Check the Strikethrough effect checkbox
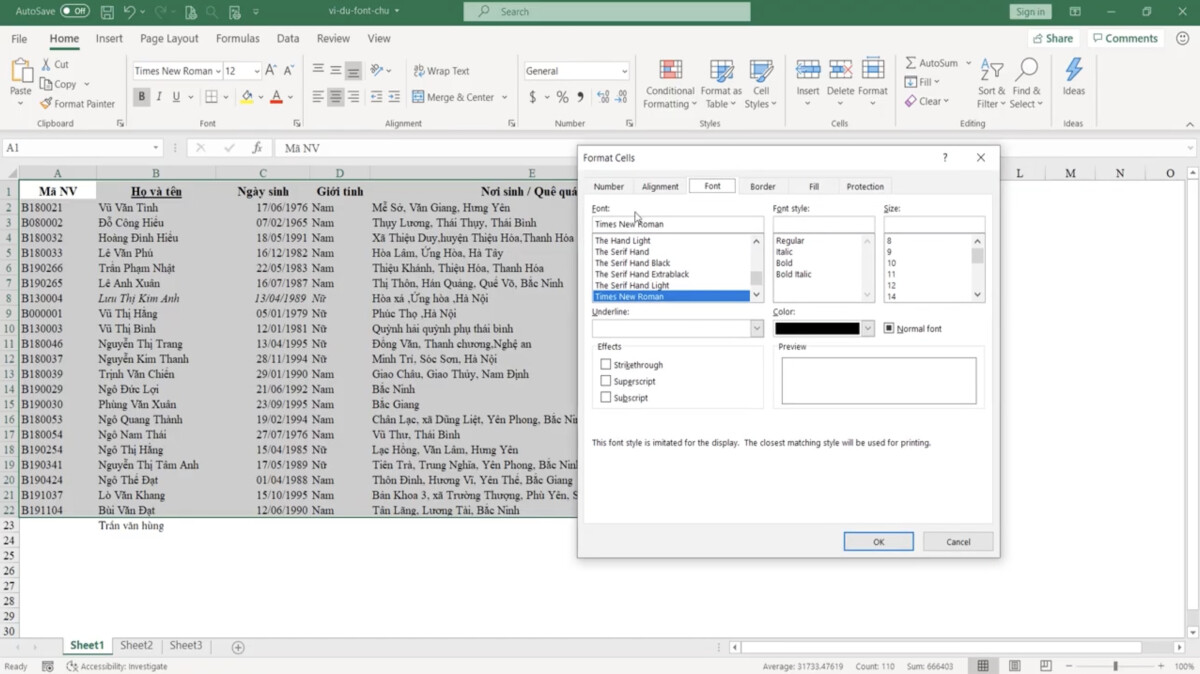The width and height of the screenshot is (1200, 674). click(x=605, y=365)
